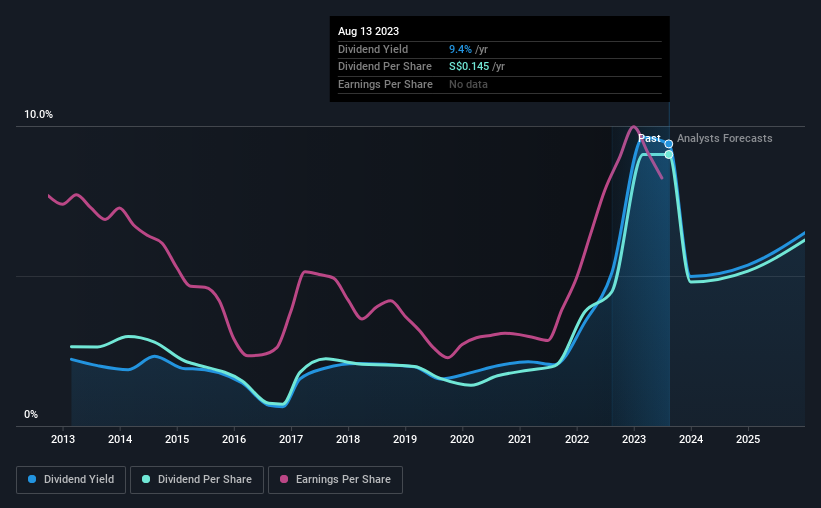Viewport: 821px width, 508px height.
Task: Click the 2017 x-axis label
Action: [291, 439]
